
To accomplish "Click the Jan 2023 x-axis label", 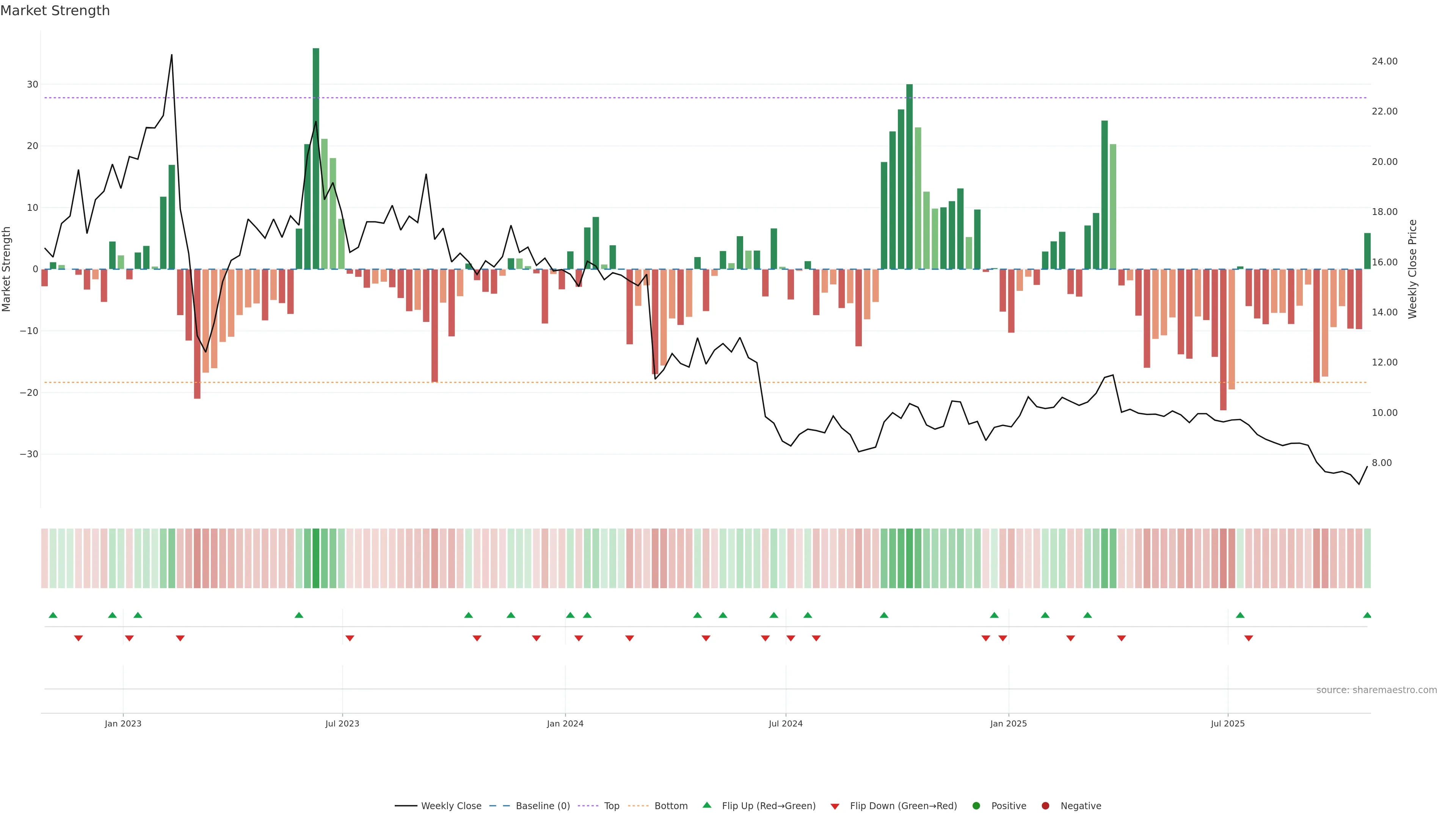I will pyautogui.click(x=122, y=723).
